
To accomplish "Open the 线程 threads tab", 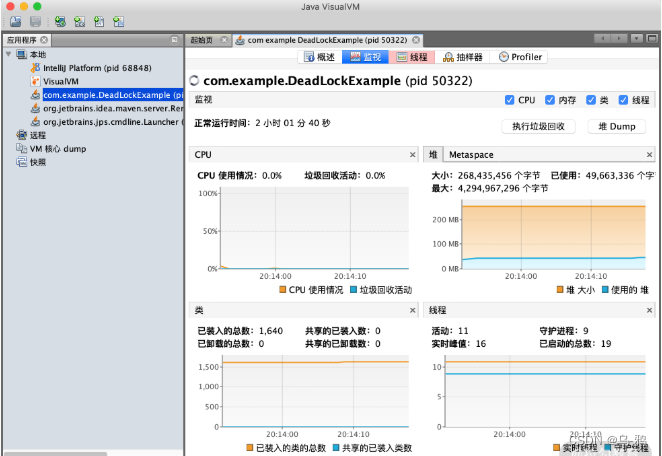I will click(x=412, y=57).
